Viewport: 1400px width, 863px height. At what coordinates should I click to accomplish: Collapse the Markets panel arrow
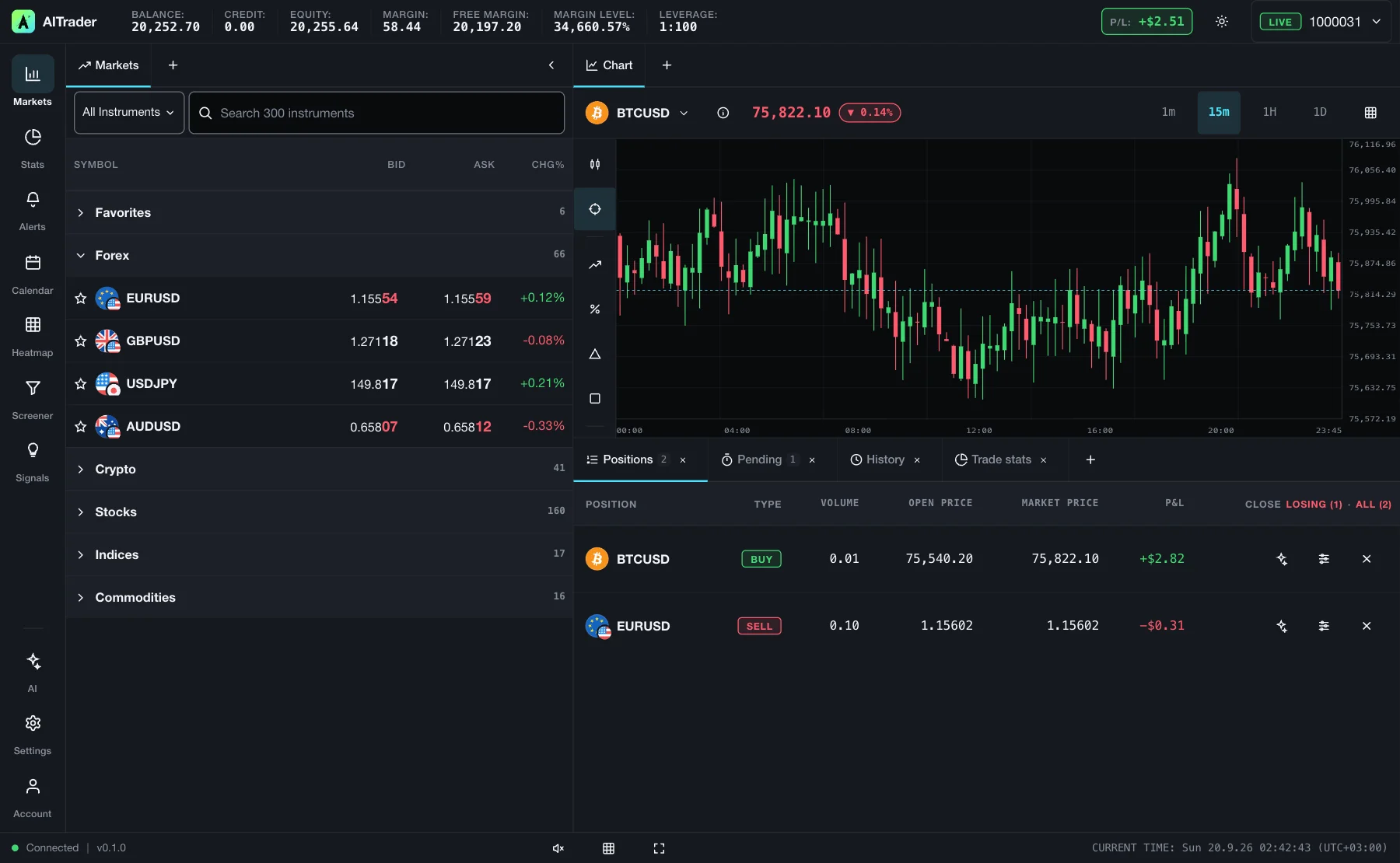click(x=551, y=65)
